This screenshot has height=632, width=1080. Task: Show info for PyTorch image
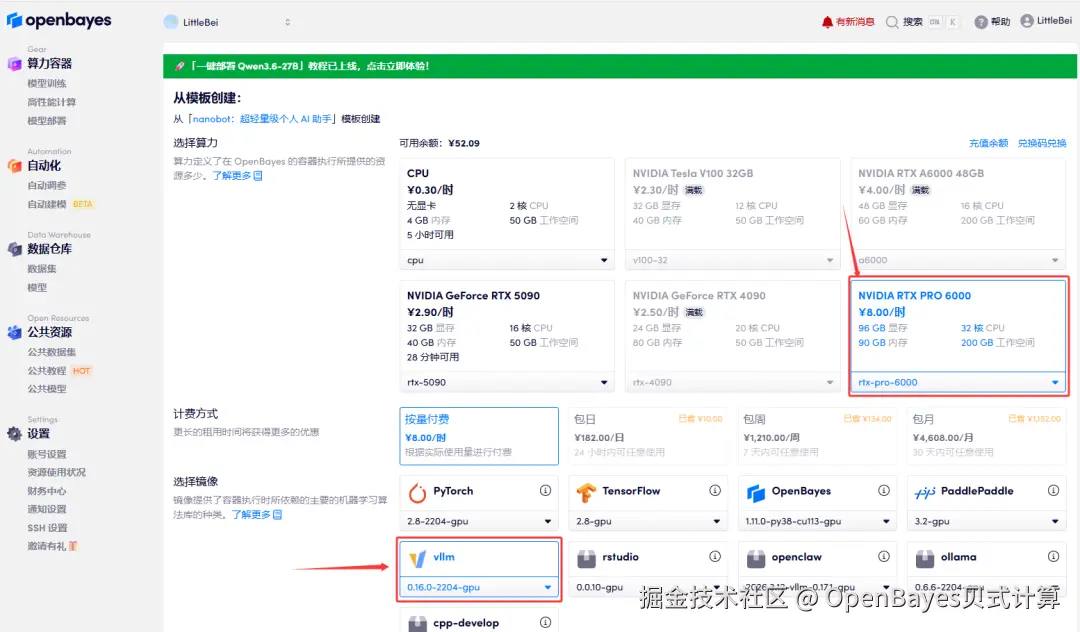point(546,490)
